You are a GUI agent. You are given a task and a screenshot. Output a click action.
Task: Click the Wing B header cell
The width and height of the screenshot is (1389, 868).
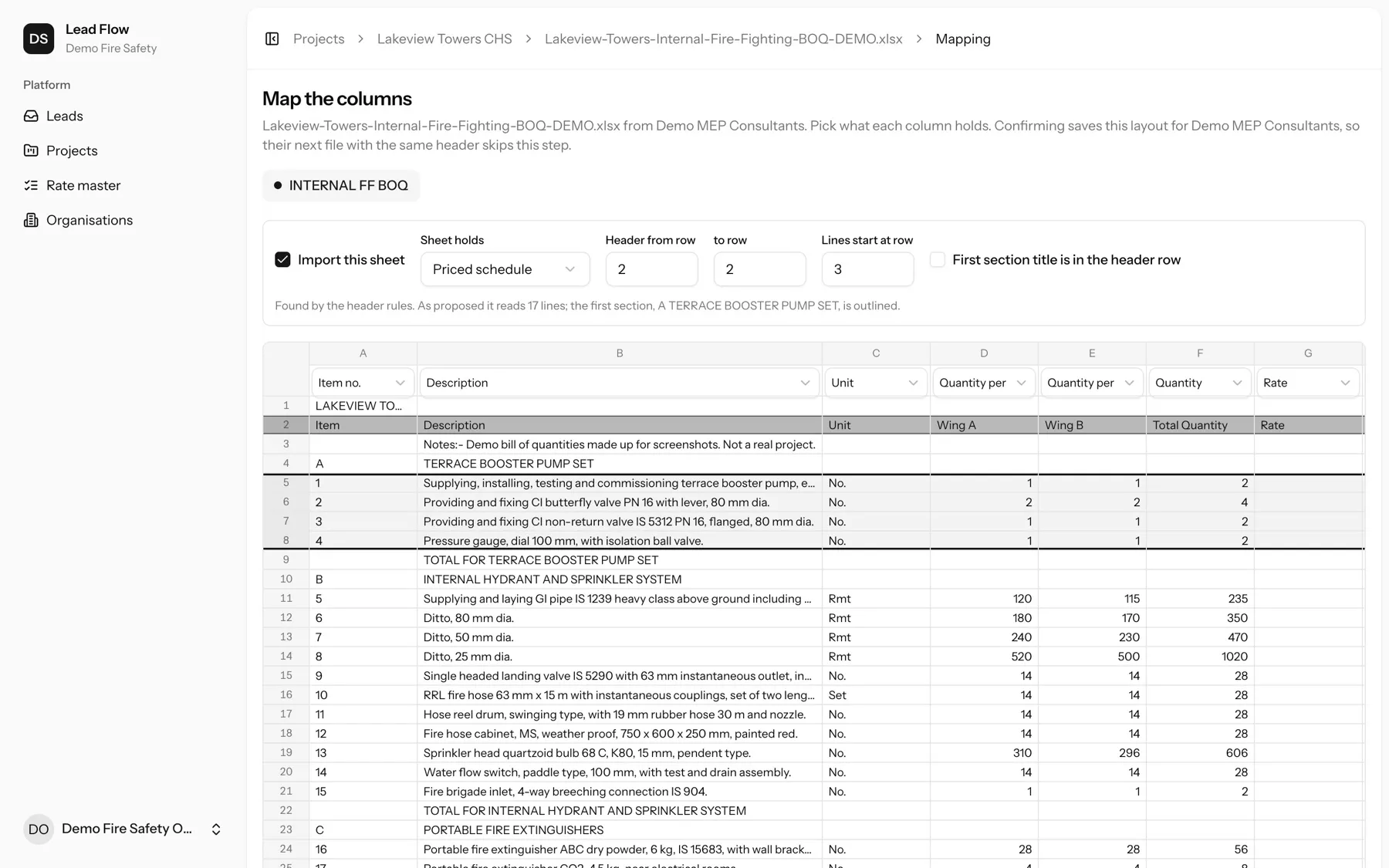click(1091, 425)
